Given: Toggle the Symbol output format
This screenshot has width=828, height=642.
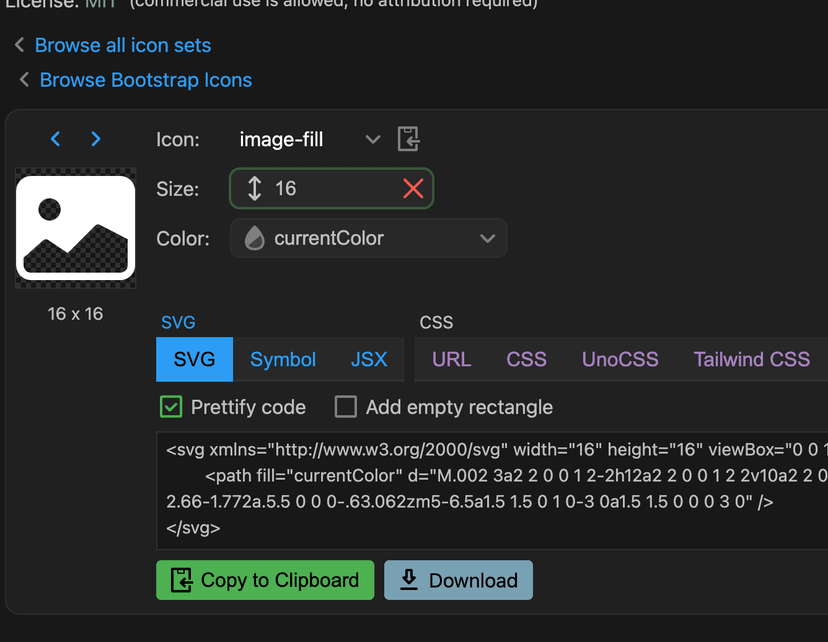Looking at the screenshot, I should pos(282,359).
